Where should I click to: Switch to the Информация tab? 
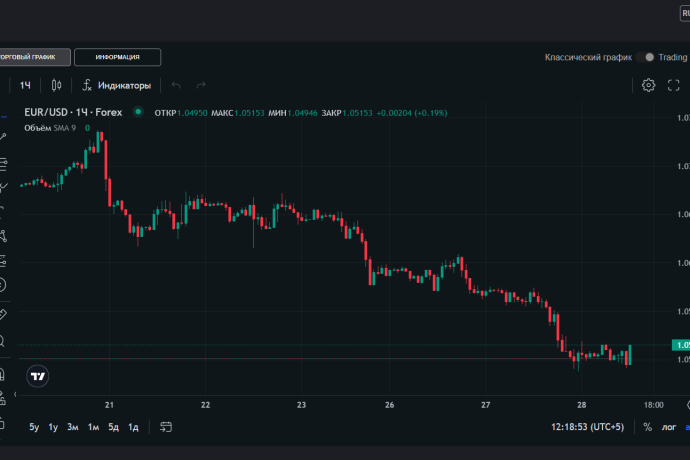117,57
